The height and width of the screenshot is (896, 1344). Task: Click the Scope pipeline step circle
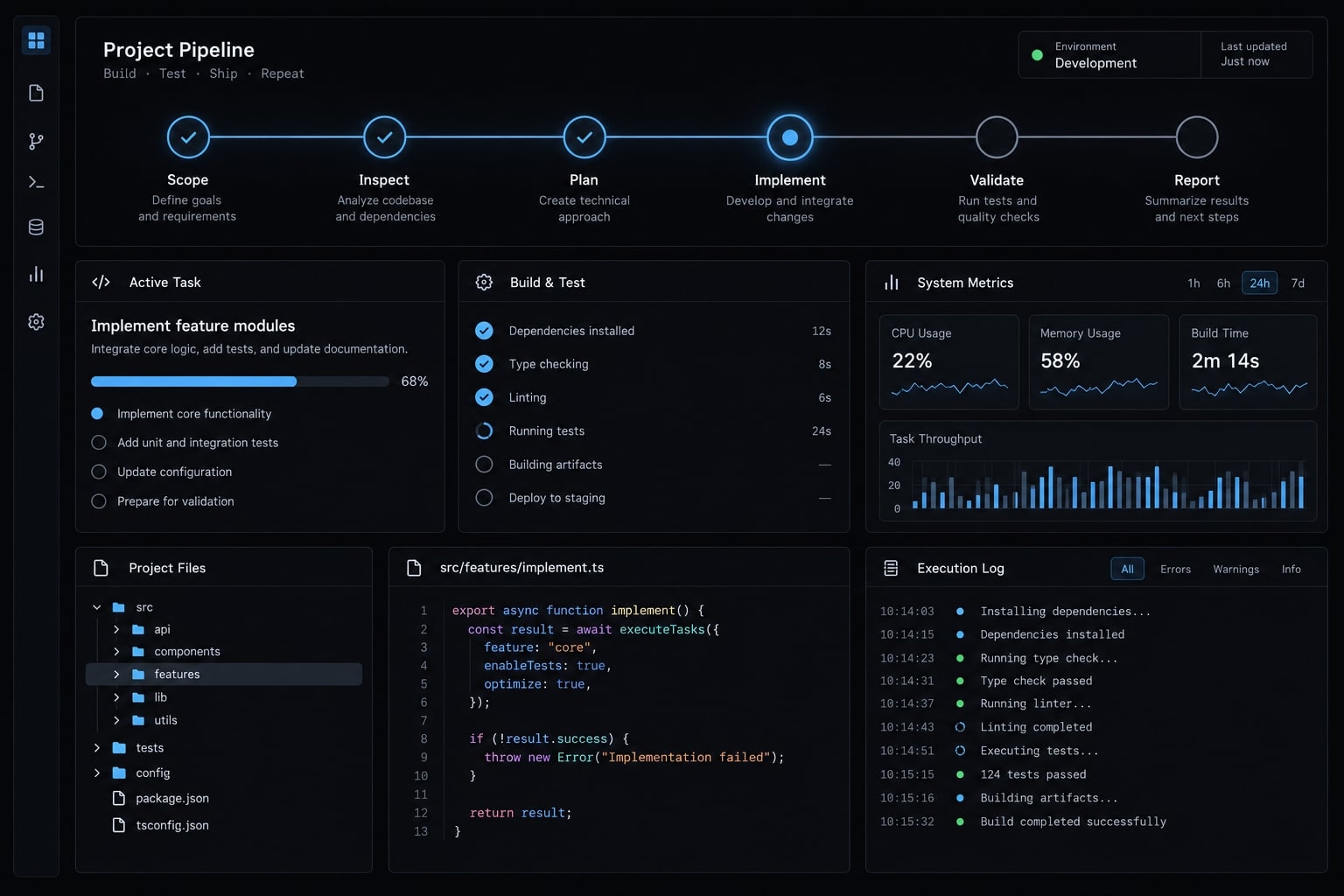pyautogui.click(x=188, y=137)
